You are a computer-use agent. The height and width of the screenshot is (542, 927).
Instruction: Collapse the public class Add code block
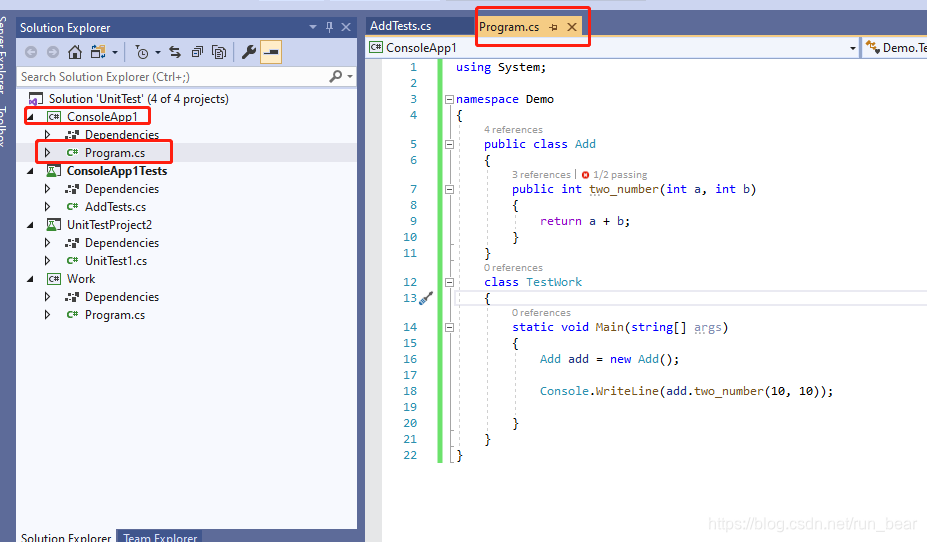click(x=449, y=144)
